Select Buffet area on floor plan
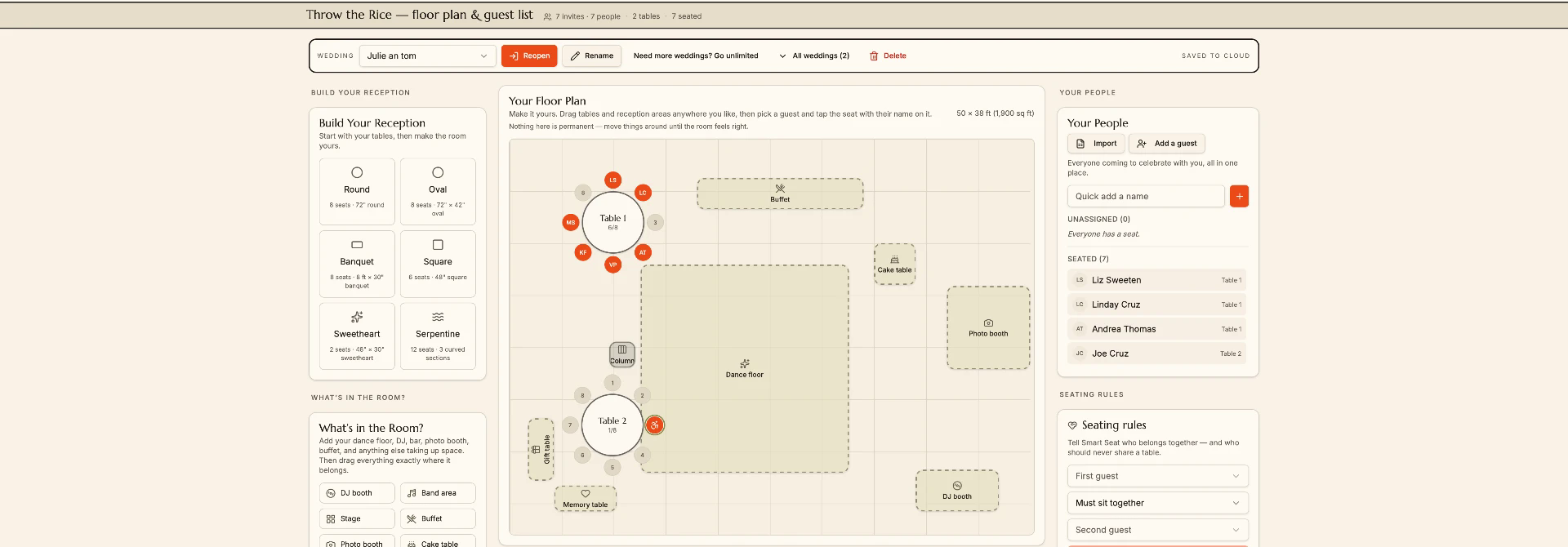 coord(780,193)
